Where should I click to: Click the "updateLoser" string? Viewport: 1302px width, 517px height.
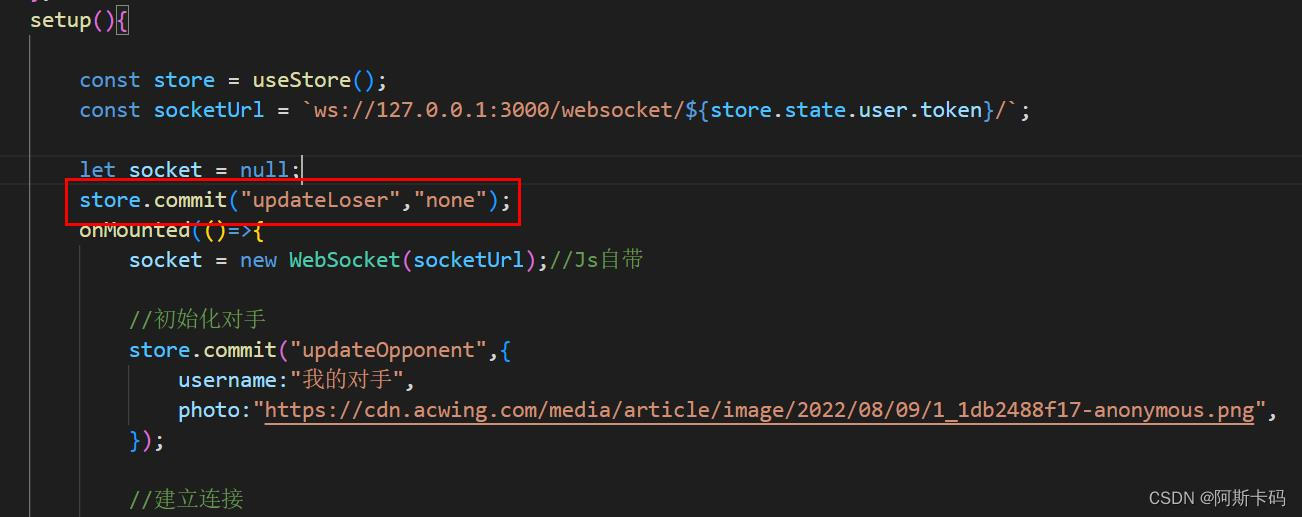[320, 200]
